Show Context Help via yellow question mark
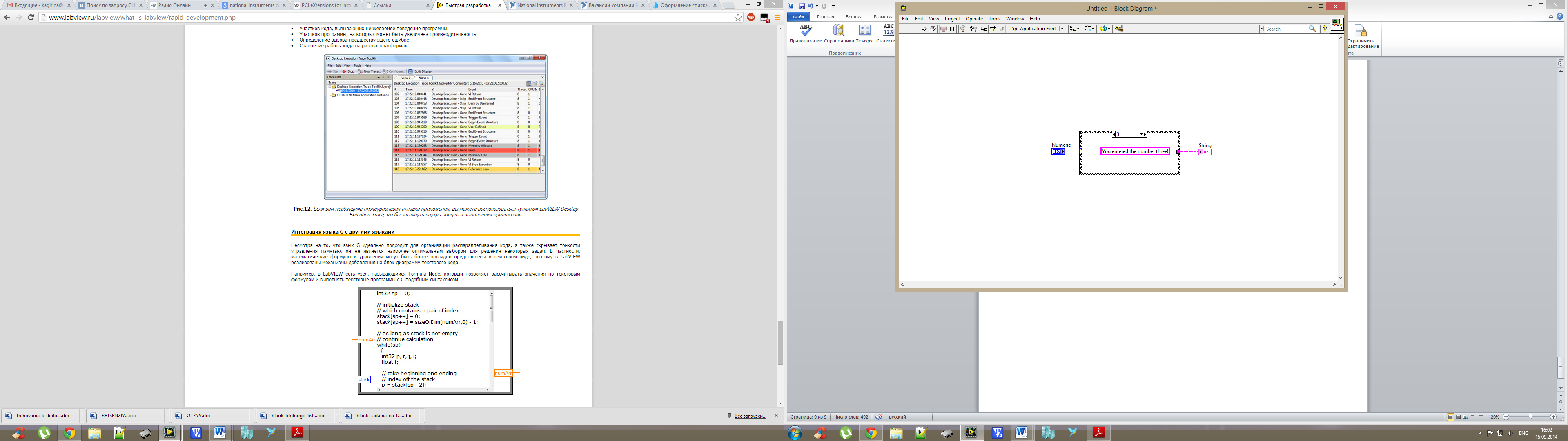The image size is (1568, 441). point(1325,29)
